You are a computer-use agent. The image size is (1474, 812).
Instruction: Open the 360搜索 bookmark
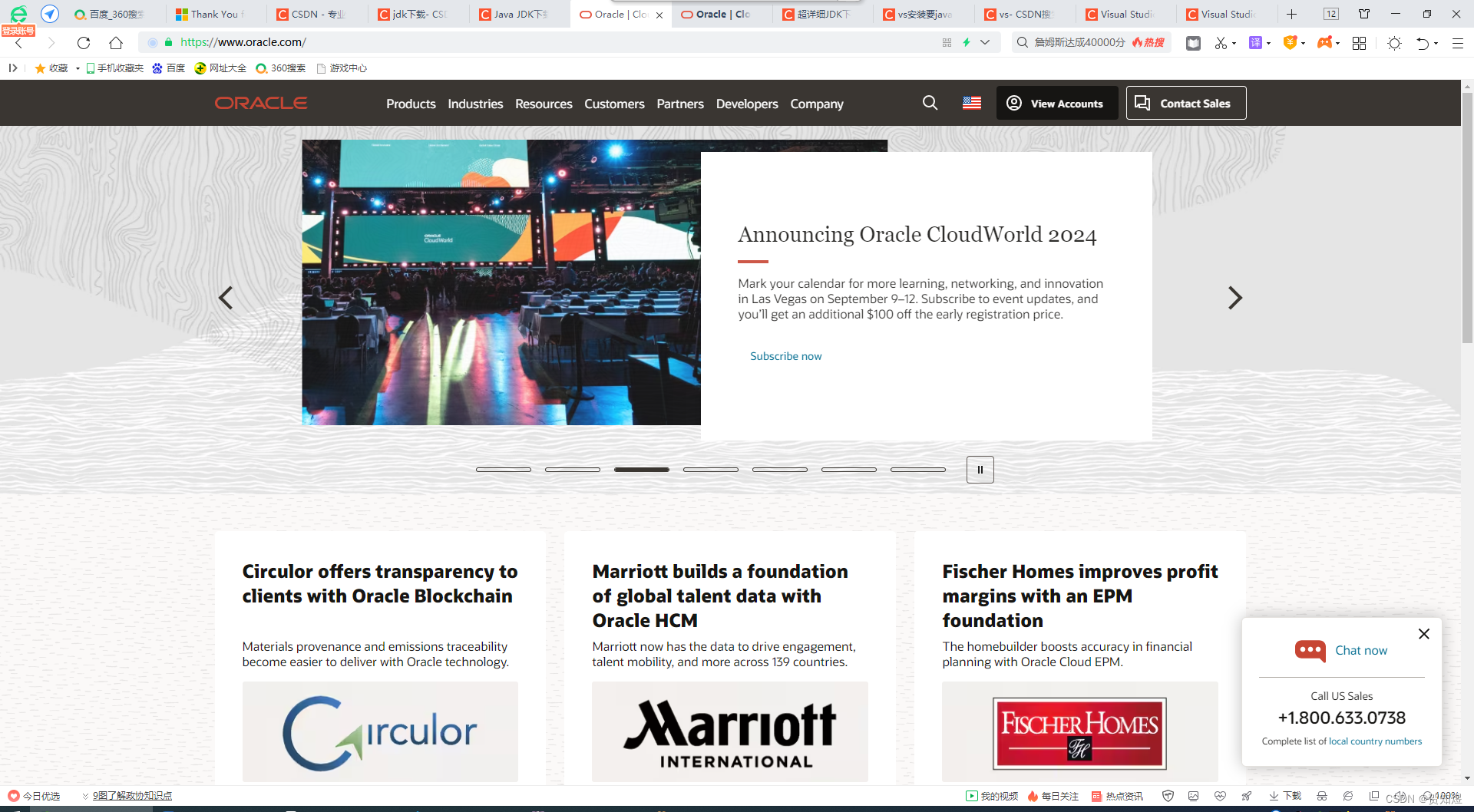280,68
